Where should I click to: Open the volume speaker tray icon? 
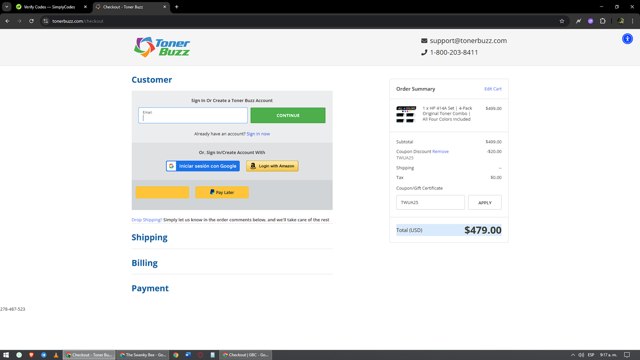click(581, 355)
